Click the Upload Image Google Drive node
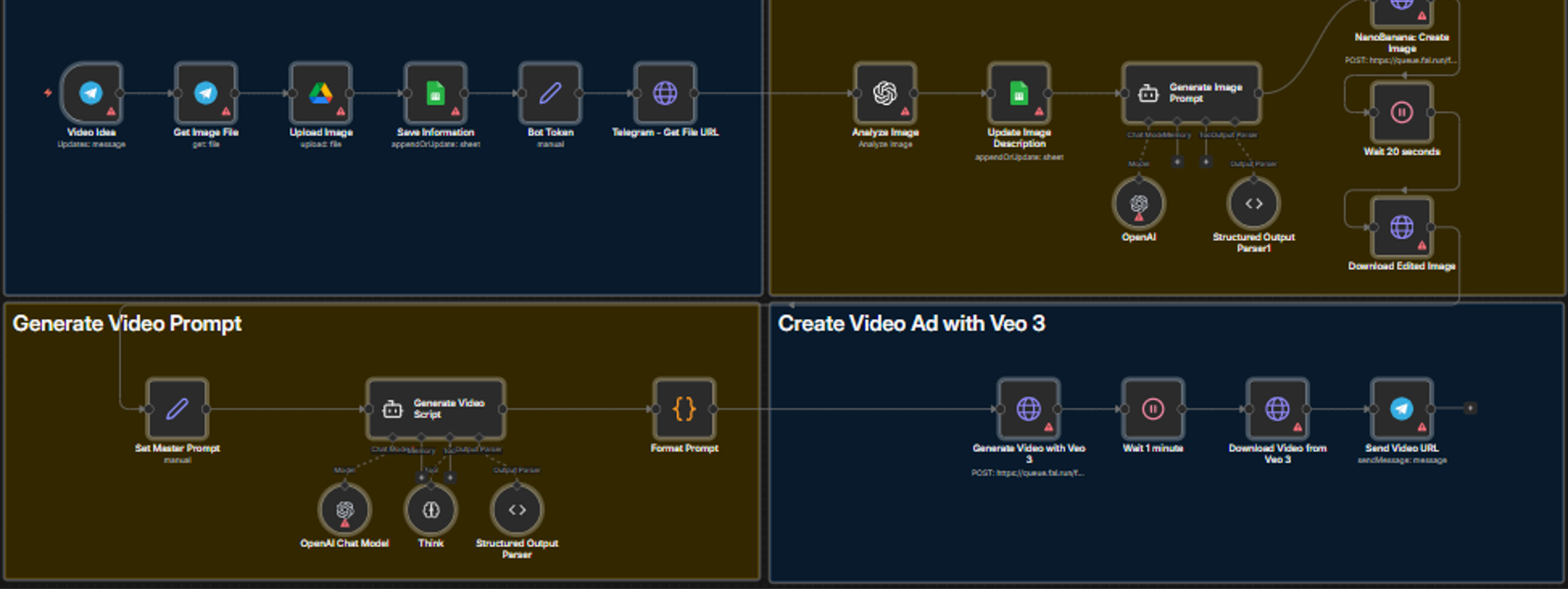This screenshot has width=1568, height=589. (x=321, y=93)
